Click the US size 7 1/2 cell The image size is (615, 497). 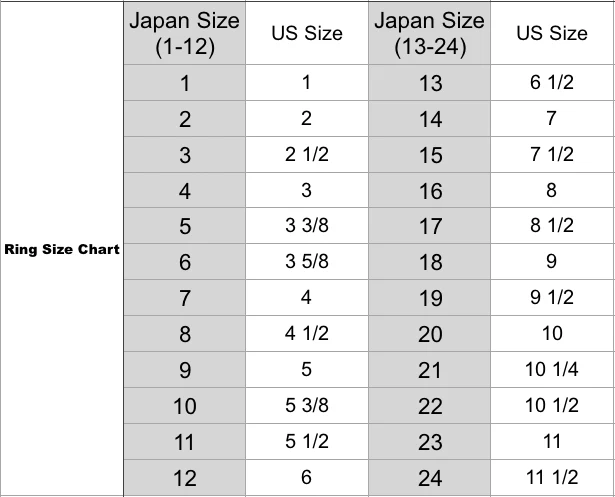552,155
